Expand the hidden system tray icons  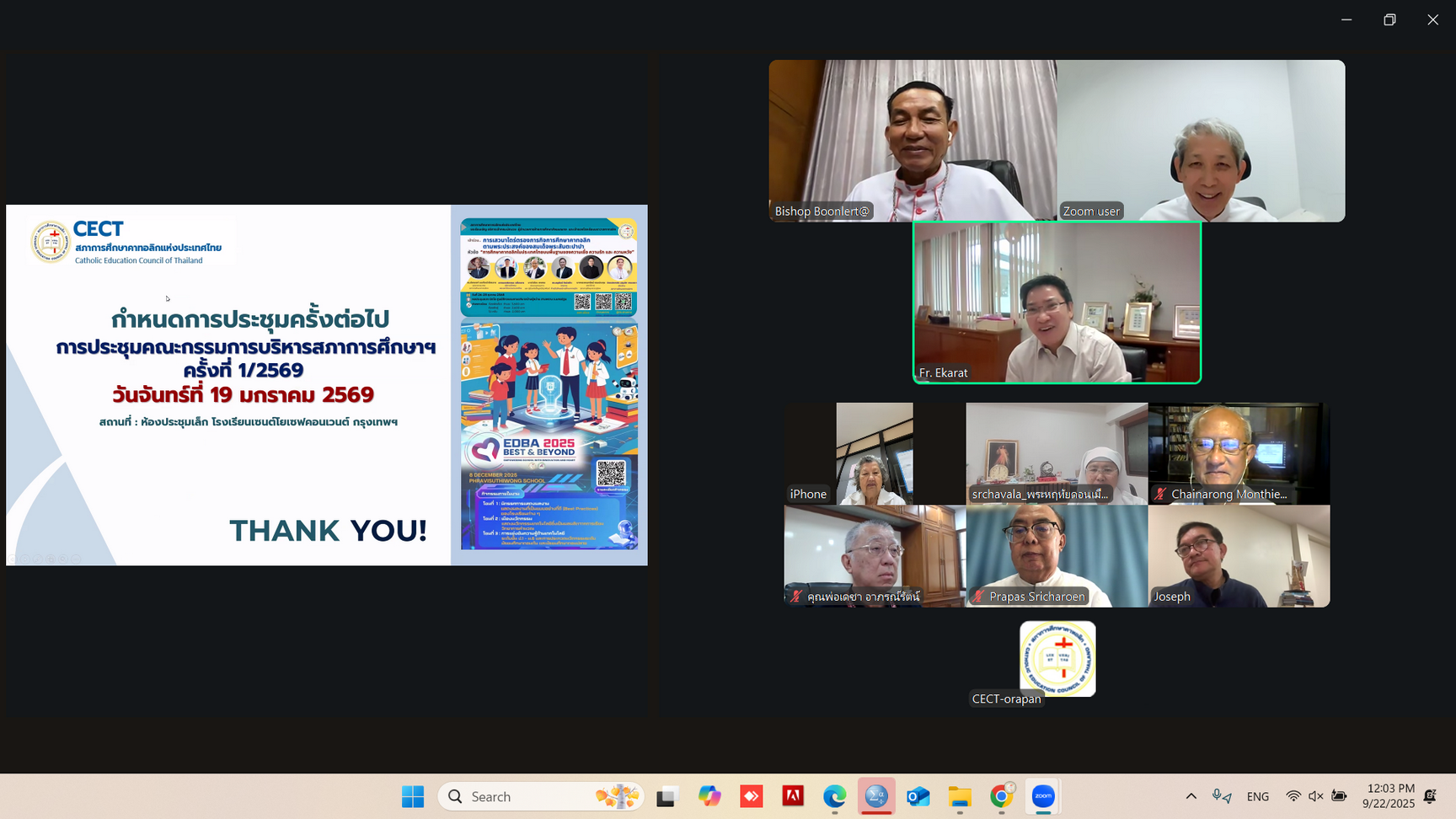coord(1191,796)
